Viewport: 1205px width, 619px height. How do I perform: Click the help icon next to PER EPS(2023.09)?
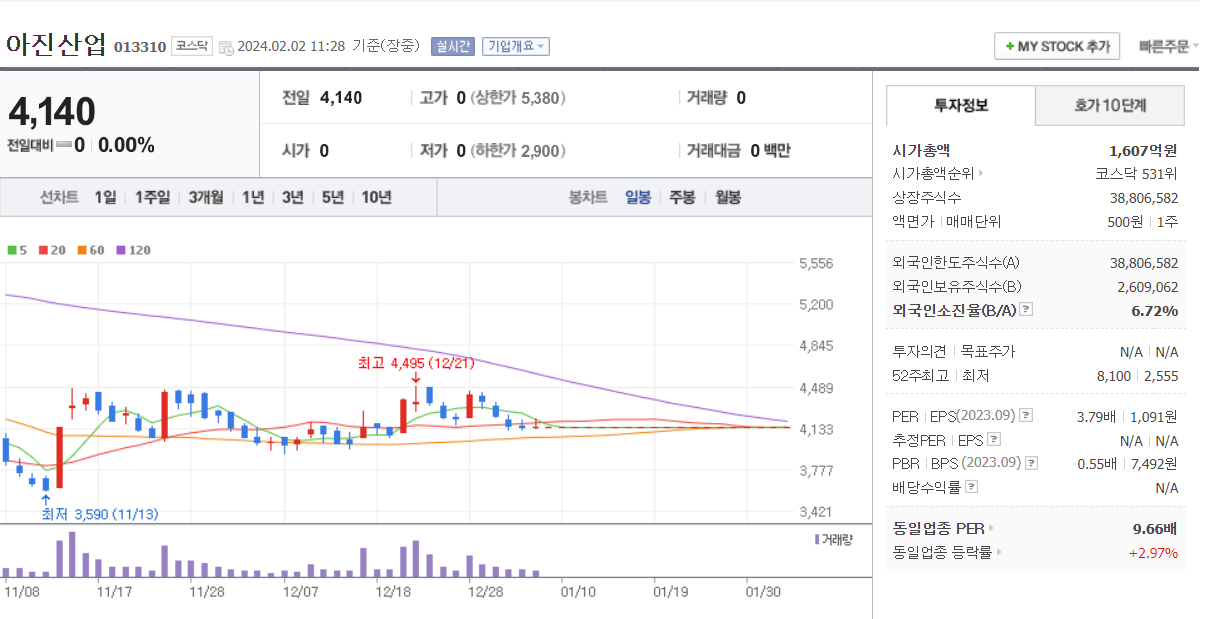tap(1026, 416)
